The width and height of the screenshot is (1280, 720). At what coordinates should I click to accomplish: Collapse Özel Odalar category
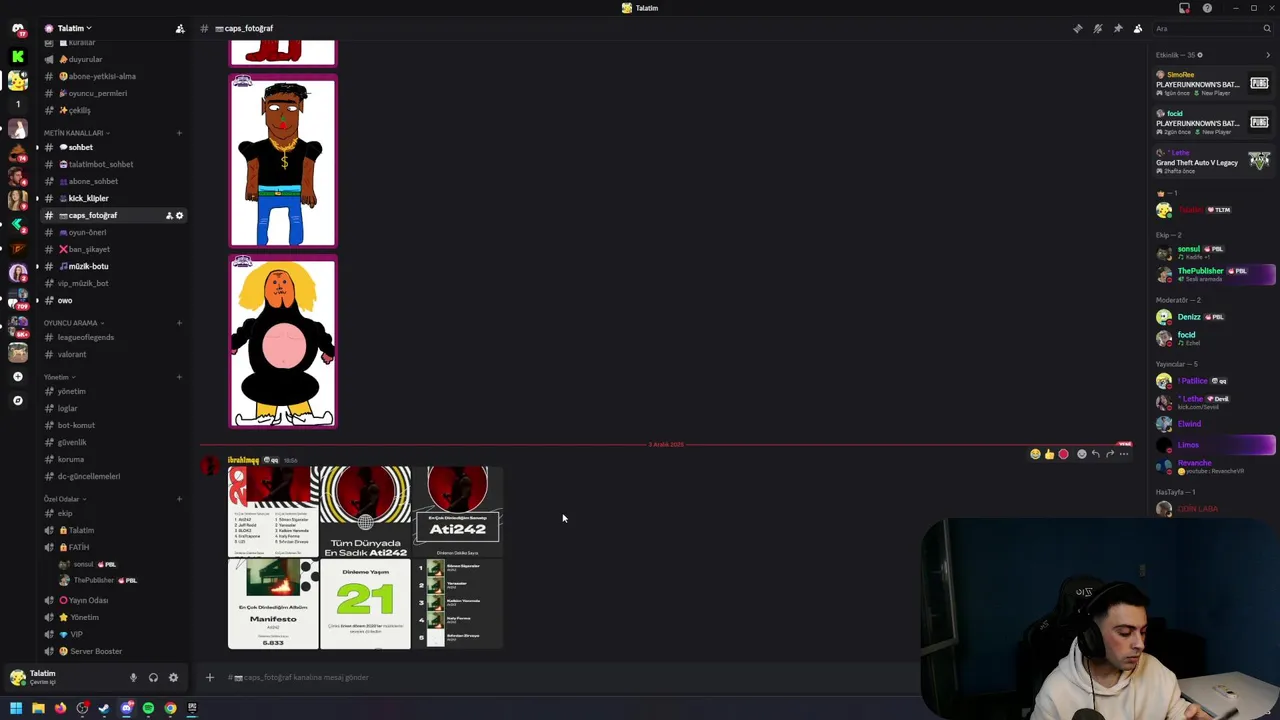click(x=64, y=499)
